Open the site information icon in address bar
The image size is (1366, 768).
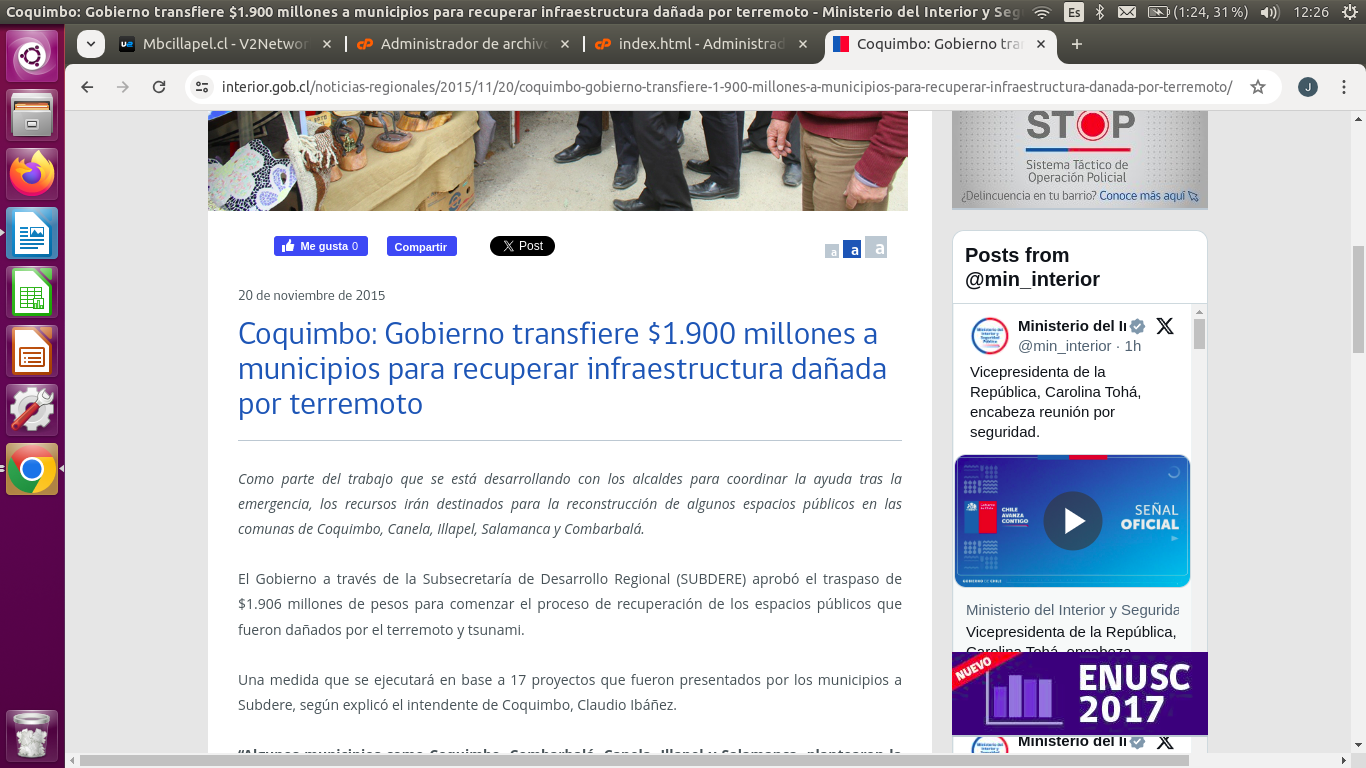tap(202, 87)
